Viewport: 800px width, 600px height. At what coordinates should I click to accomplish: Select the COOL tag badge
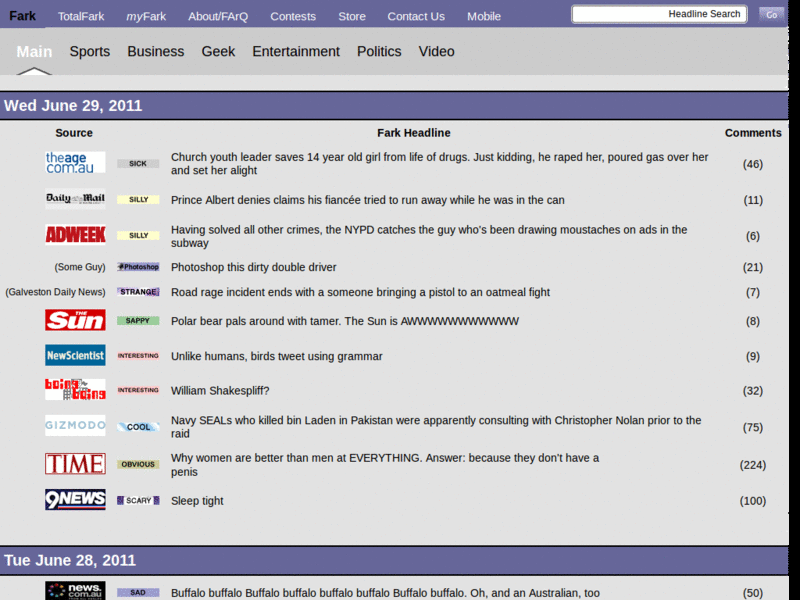tap(138, 427)
